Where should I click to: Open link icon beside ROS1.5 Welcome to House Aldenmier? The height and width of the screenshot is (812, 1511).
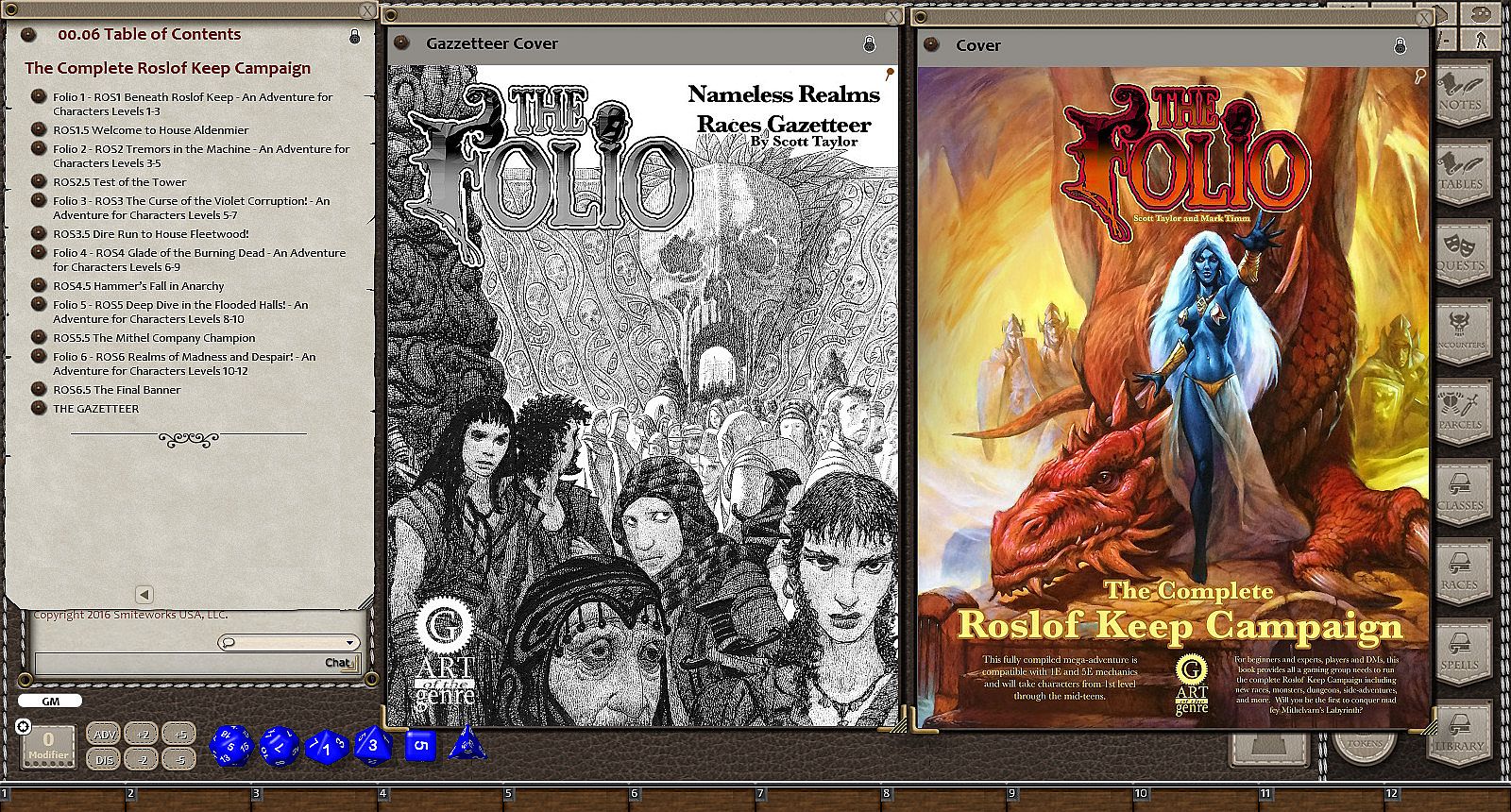click(x=39, y=129)
